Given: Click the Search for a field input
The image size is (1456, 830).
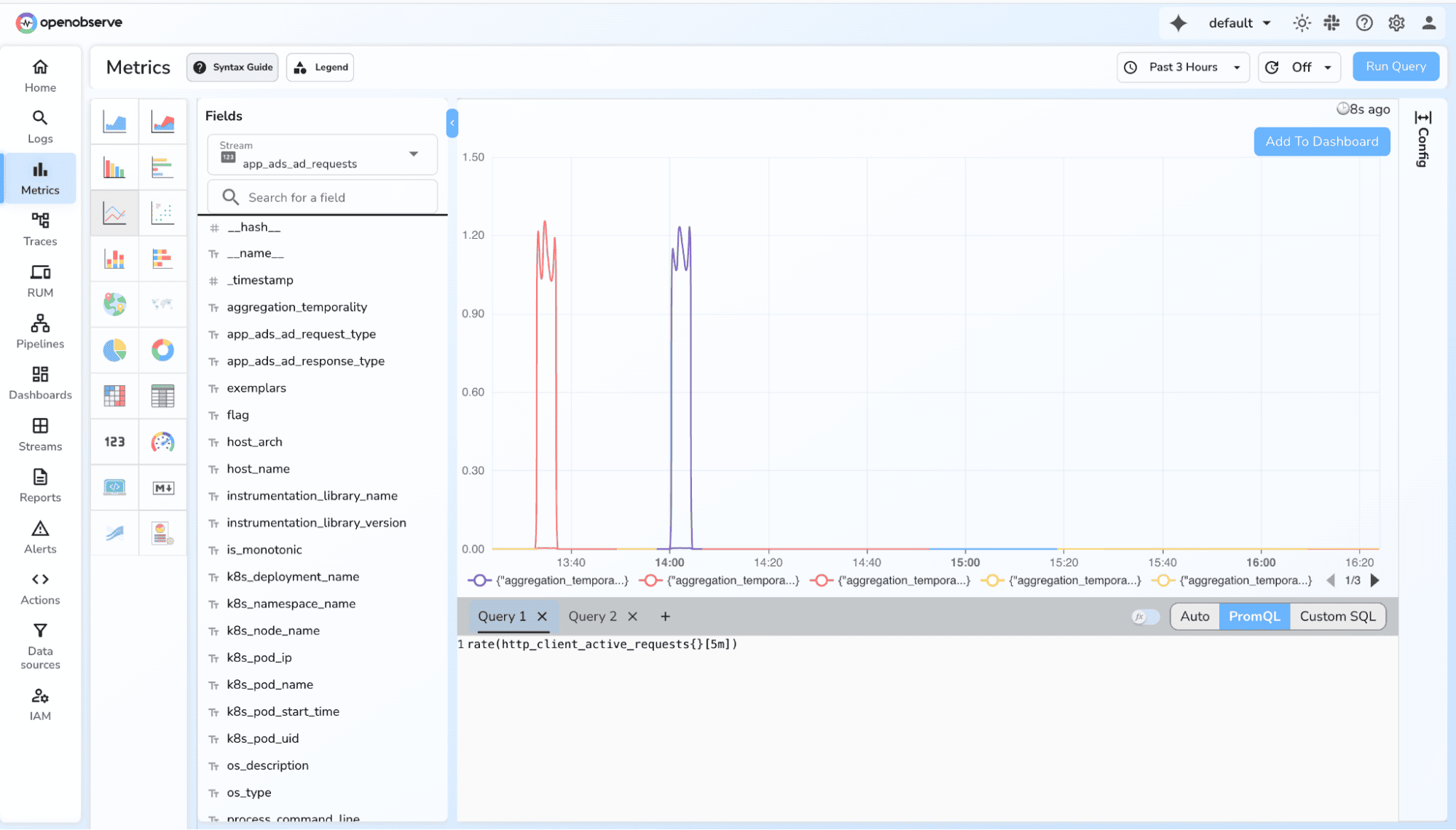Looking at the screenshot, I should 322,197.
